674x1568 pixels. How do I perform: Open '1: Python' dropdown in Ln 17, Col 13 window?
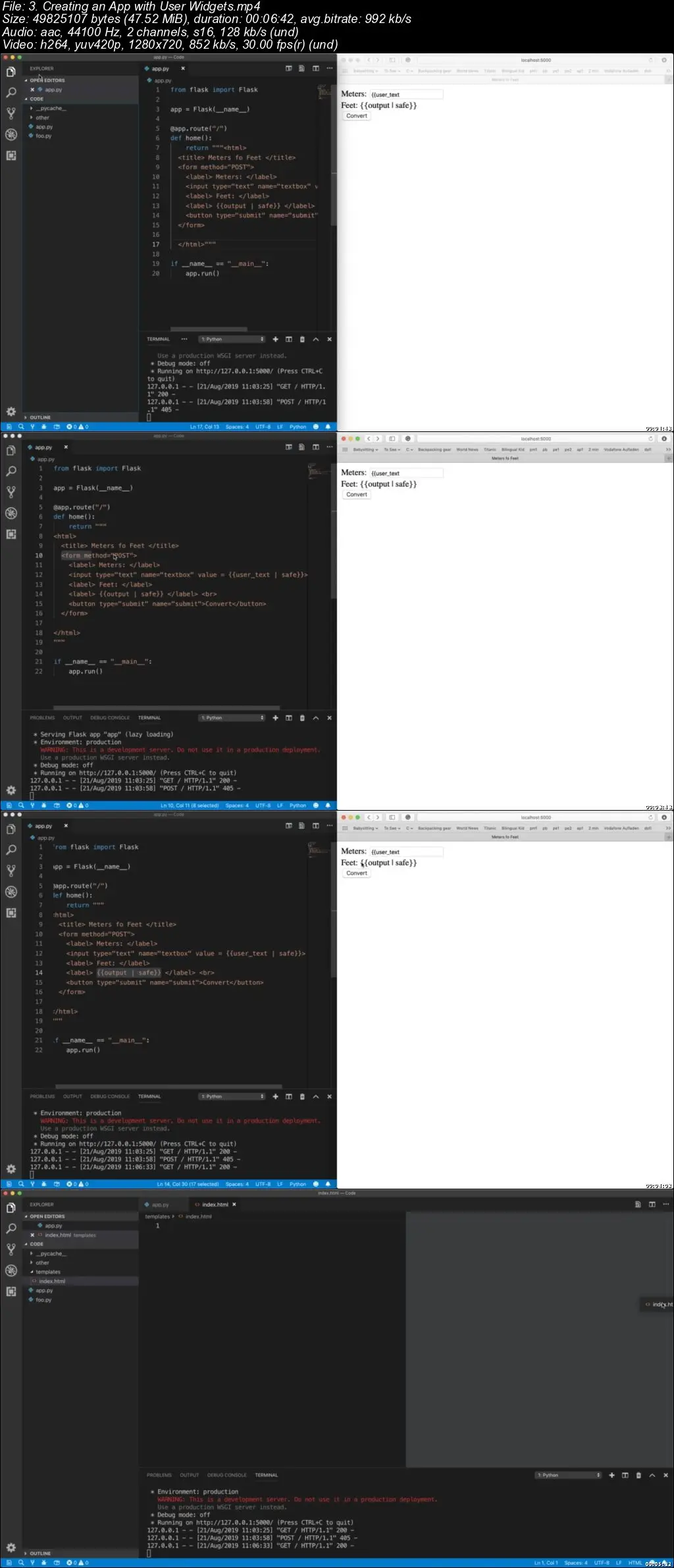coord(232,339)
